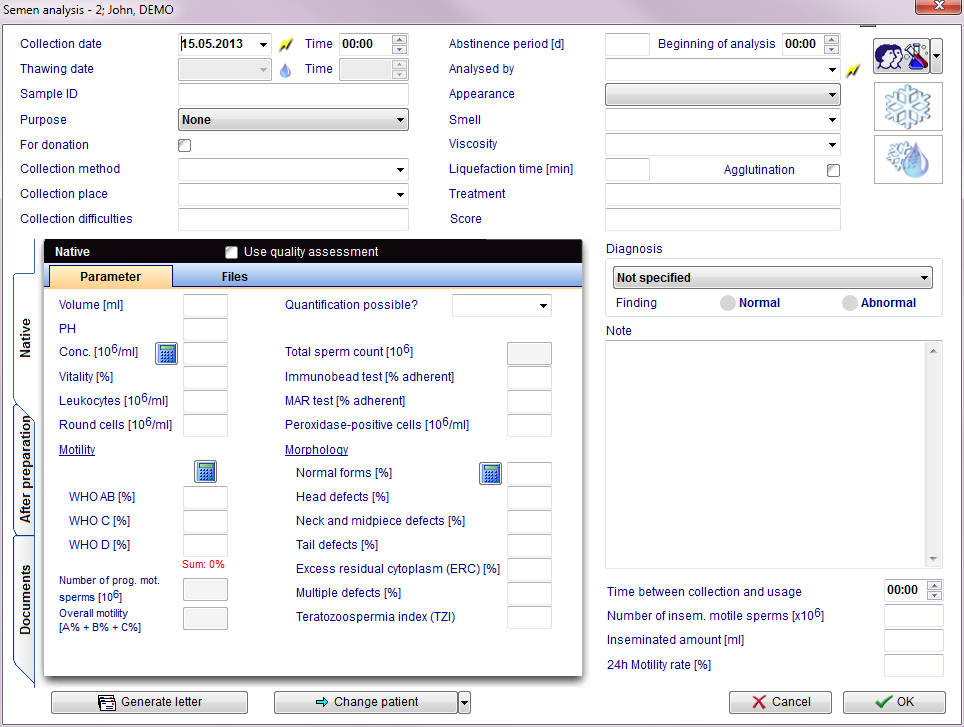Close the Semen analysis window

coord(938,6)
